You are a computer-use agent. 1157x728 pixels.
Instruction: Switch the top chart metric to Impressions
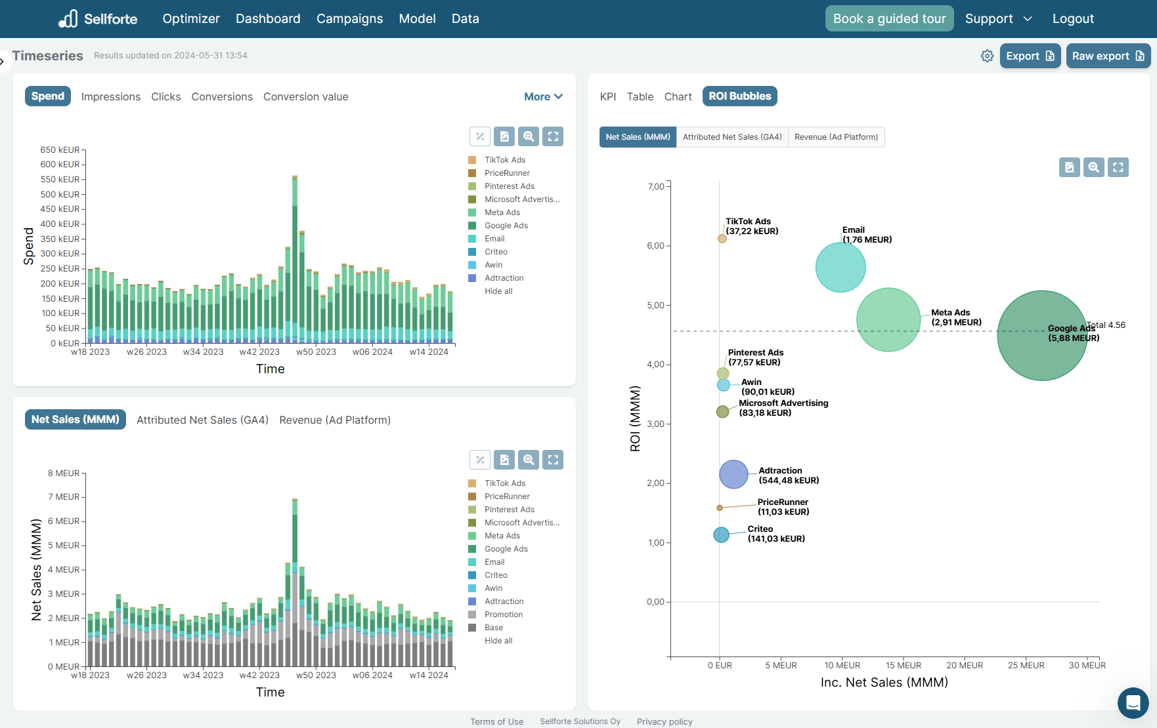pos(110,96)
